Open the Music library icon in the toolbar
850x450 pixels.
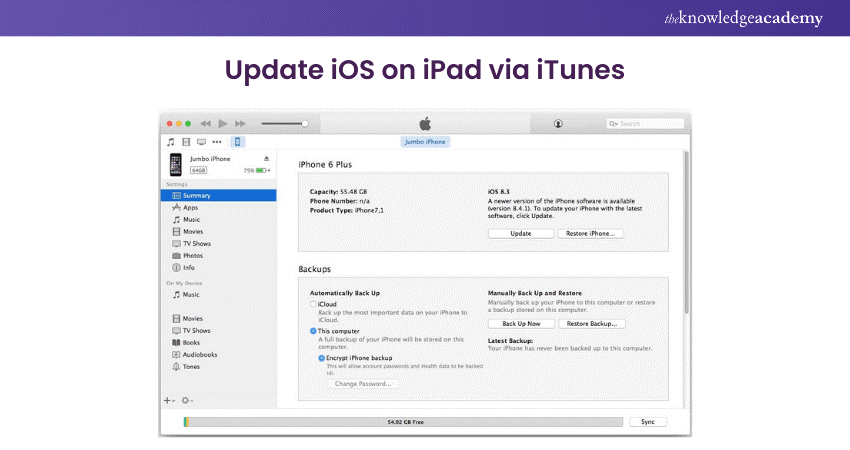click(171, 142)
